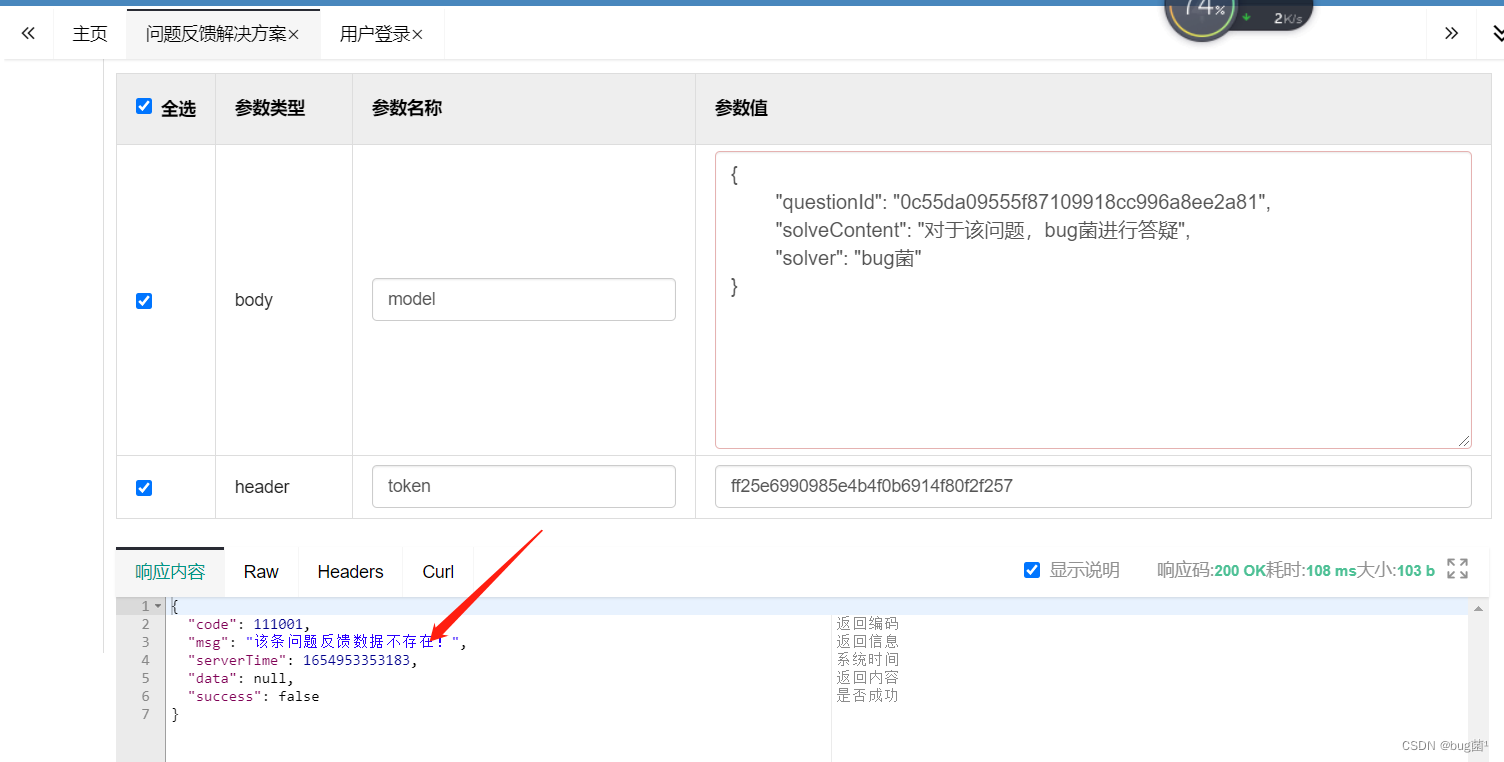
Task: Select the 响应内容 tab
Action: tap(170, 572)
